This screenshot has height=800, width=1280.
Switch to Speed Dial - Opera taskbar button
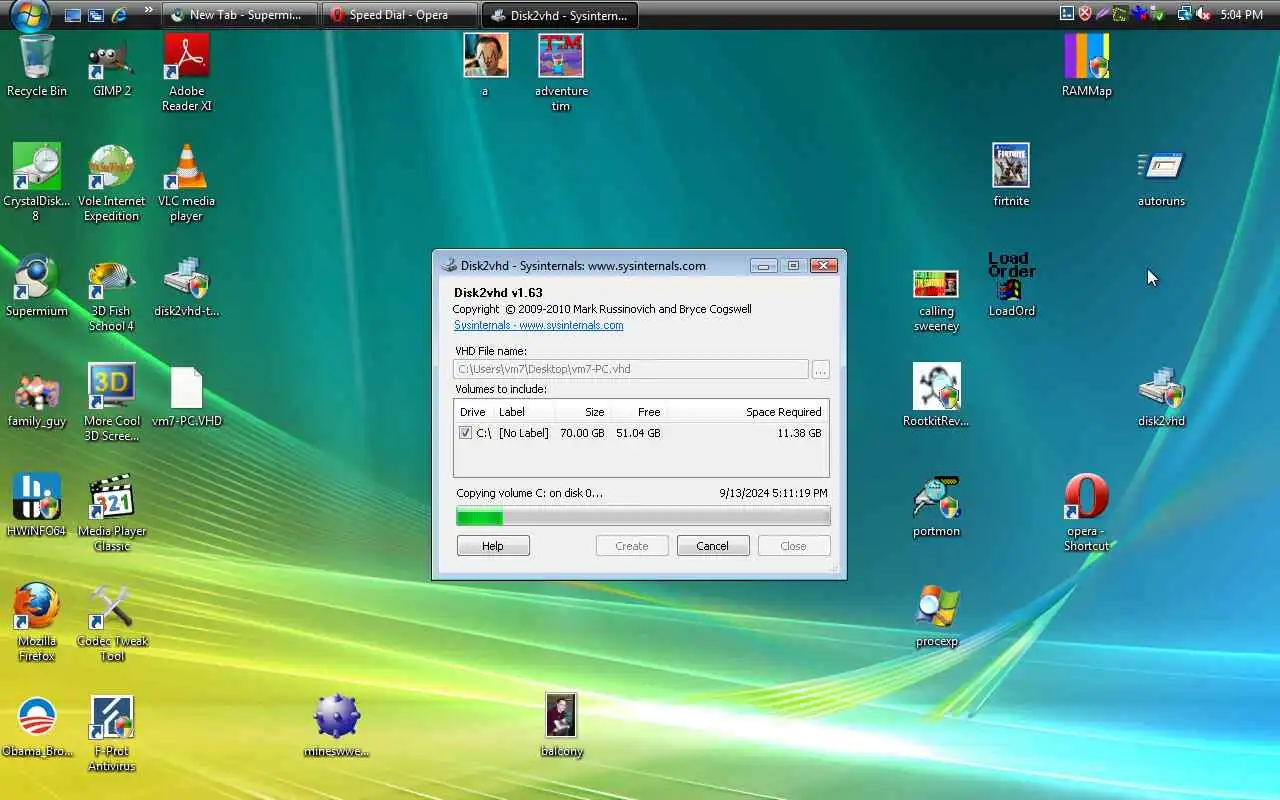pos(399,15)
